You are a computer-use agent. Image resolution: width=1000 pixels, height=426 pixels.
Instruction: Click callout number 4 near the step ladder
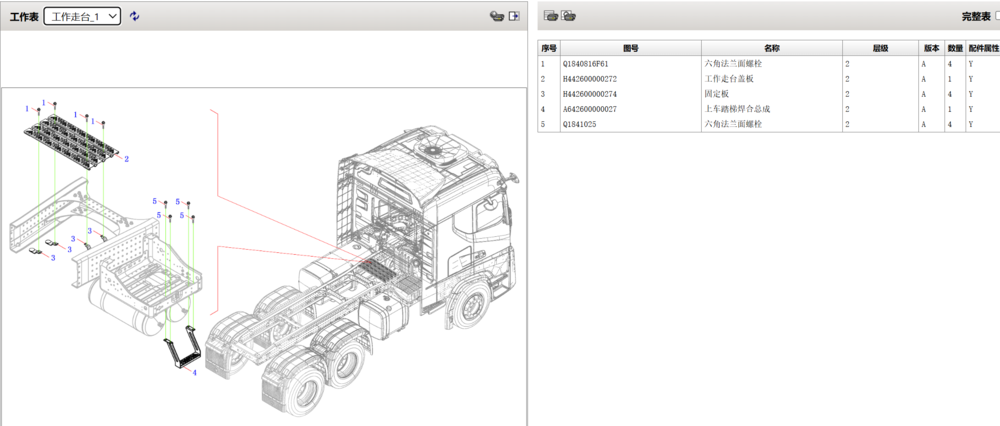[194, 373]
